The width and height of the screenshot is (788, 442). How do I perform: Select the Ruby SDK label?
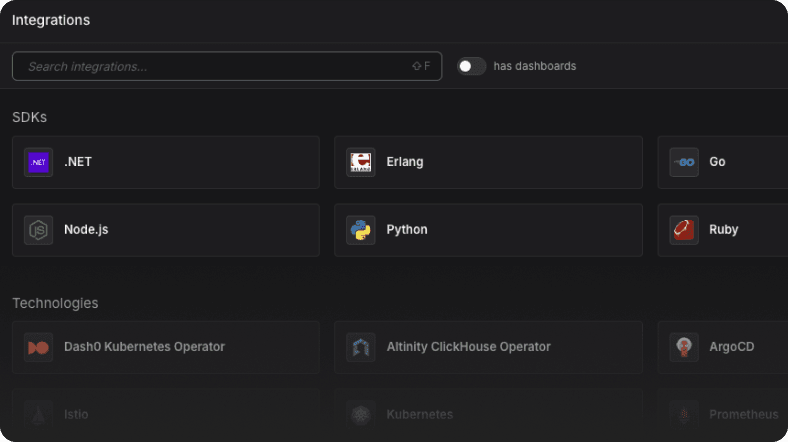(724, 230)
